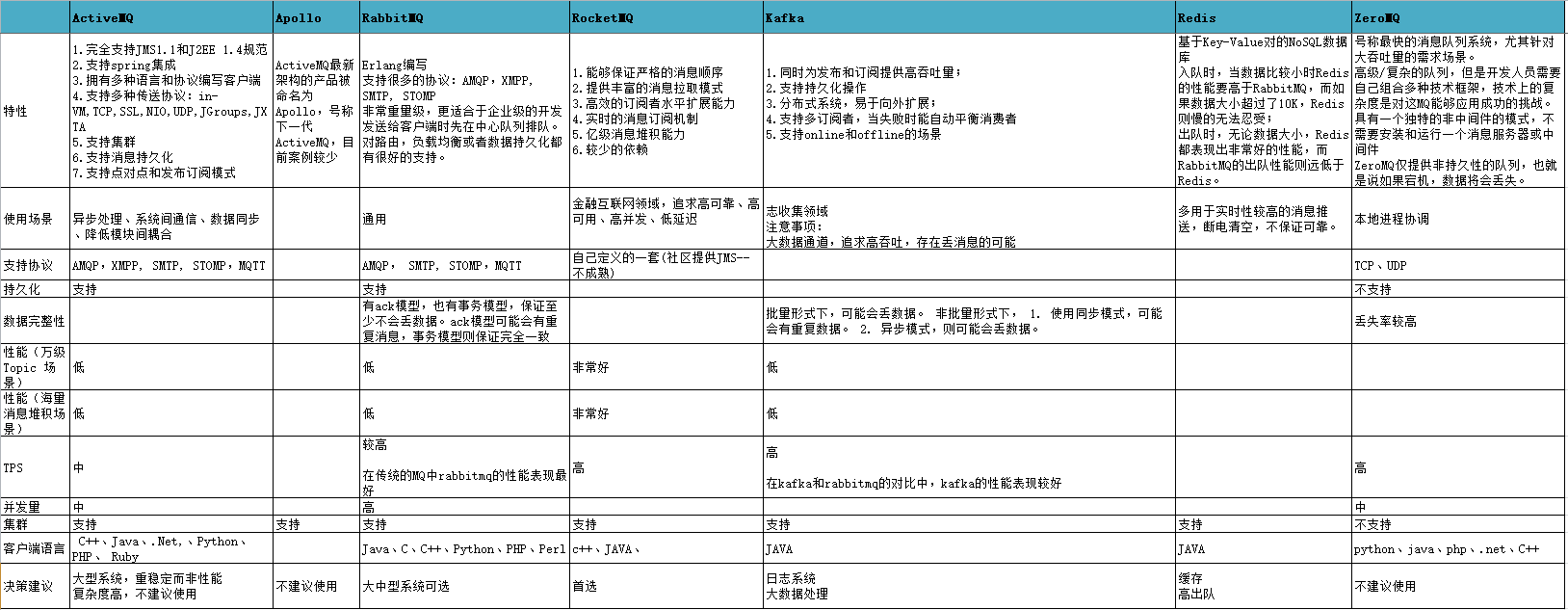Select ActiveMQ features cell listing JMS1.1 support
This screenshot has height=610, width=1568.
click(171, 111)
